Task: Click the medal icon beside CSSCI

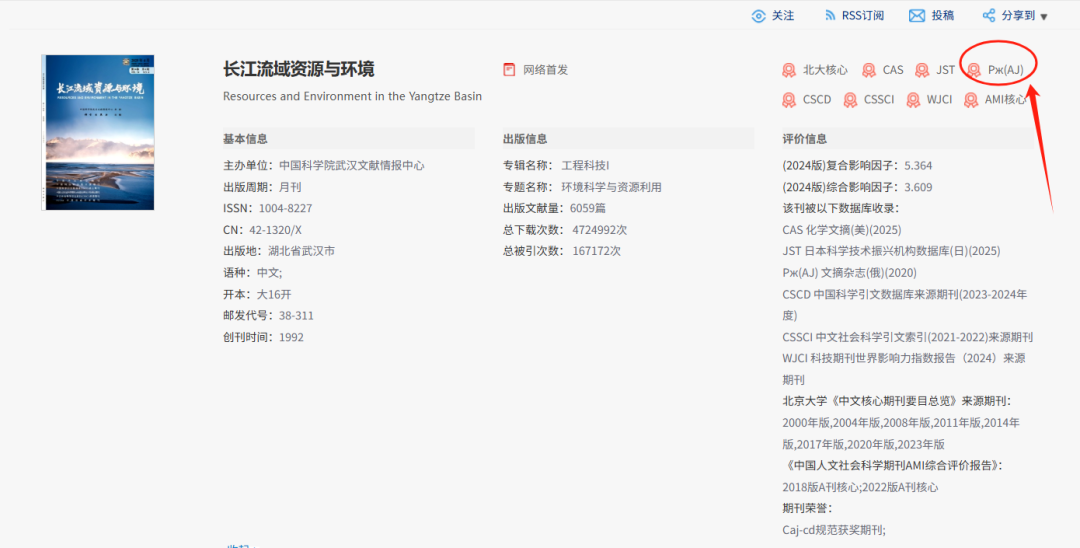Action: [x=851, y=100]
